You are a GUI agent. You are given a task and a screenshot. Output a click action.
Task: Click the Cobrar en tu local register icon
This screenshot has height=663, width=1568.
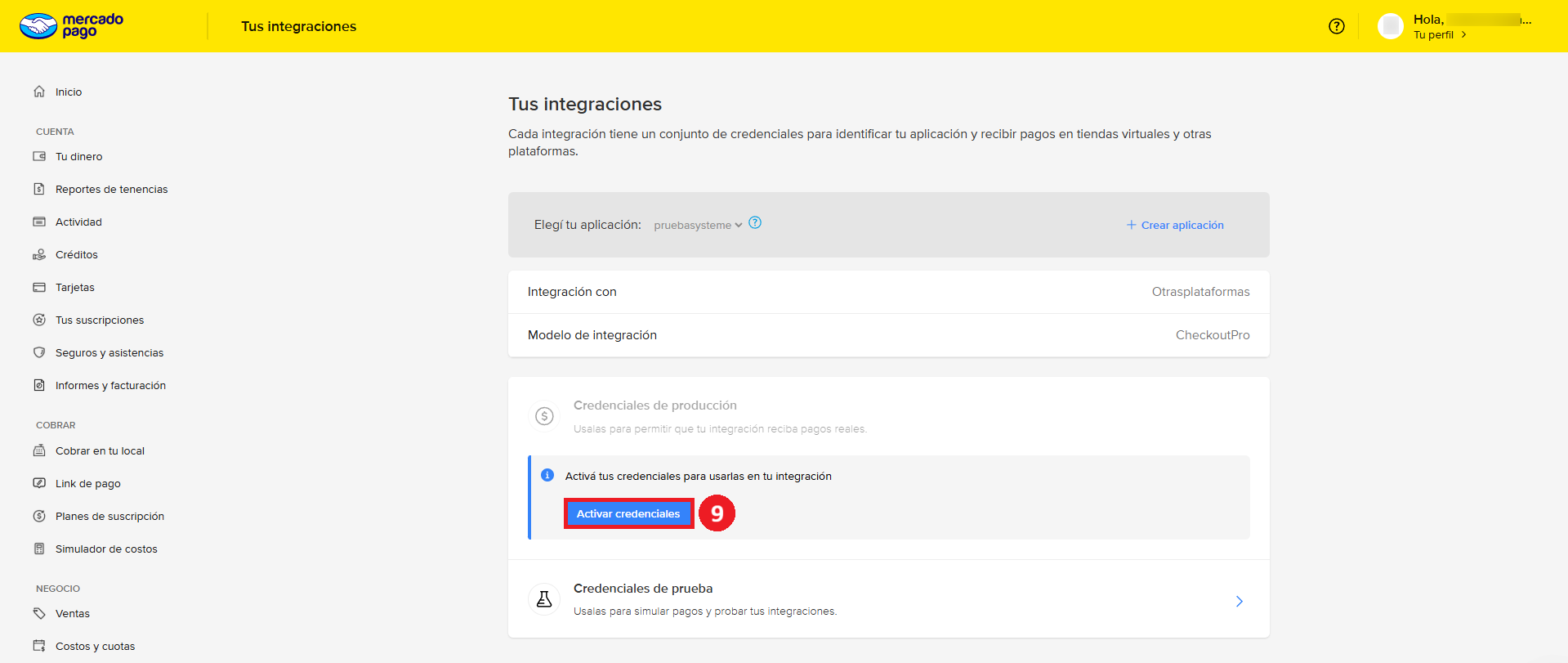click(x=39, y=450)
